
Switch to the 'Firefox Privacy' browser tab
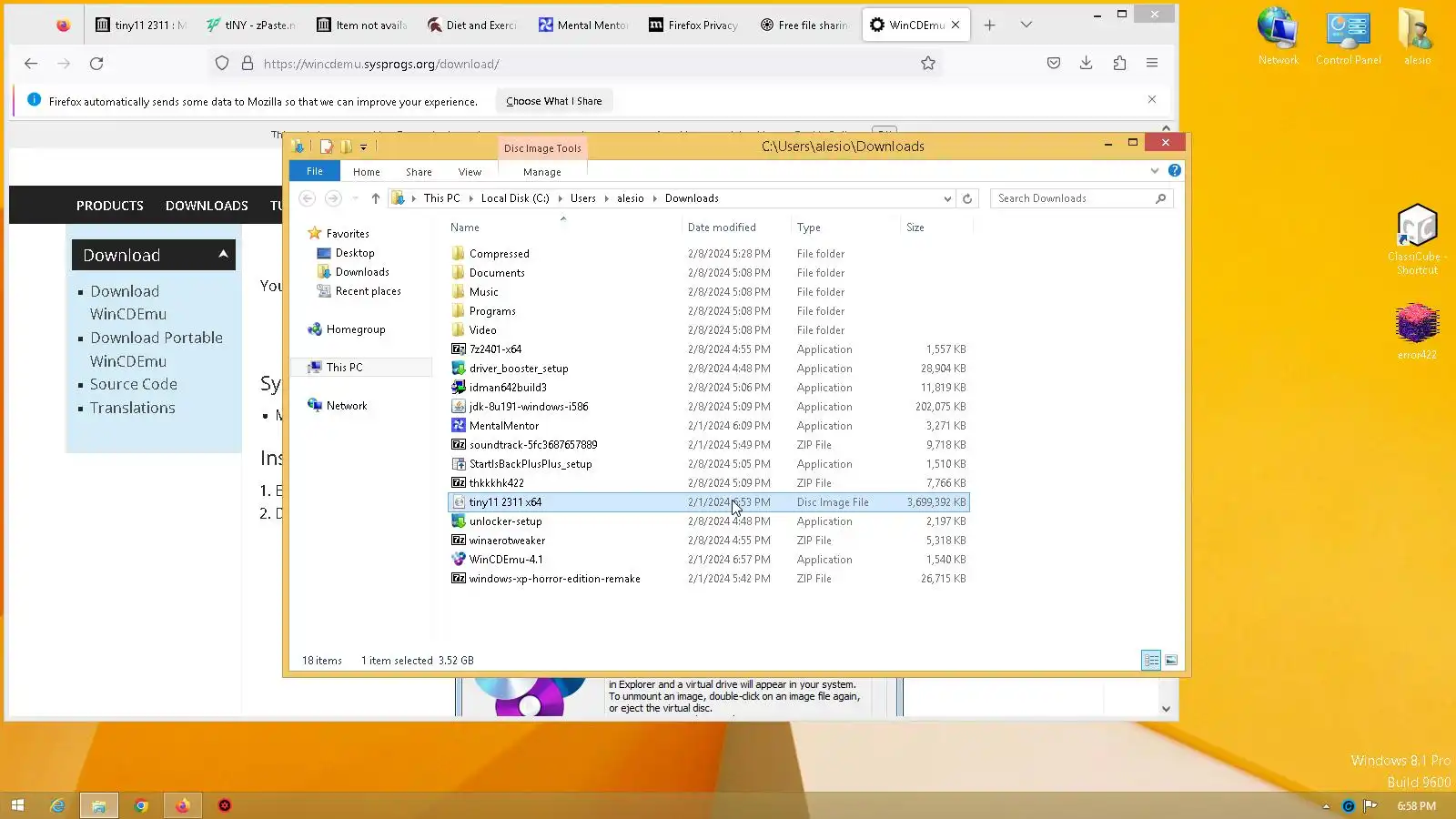pos(693,25)
